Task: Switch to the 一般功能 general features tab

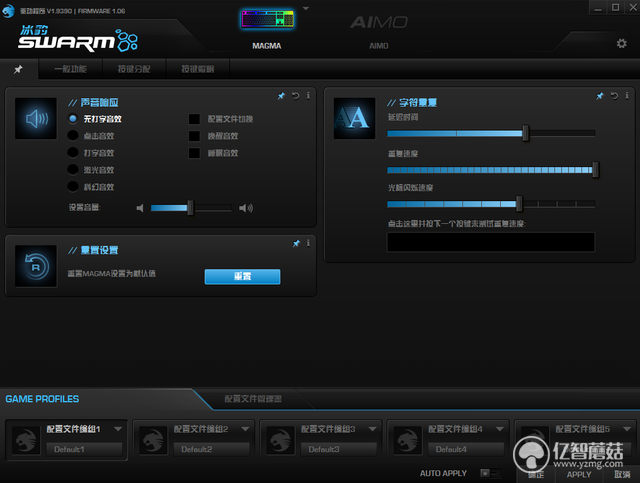Action: pos(71,69)
